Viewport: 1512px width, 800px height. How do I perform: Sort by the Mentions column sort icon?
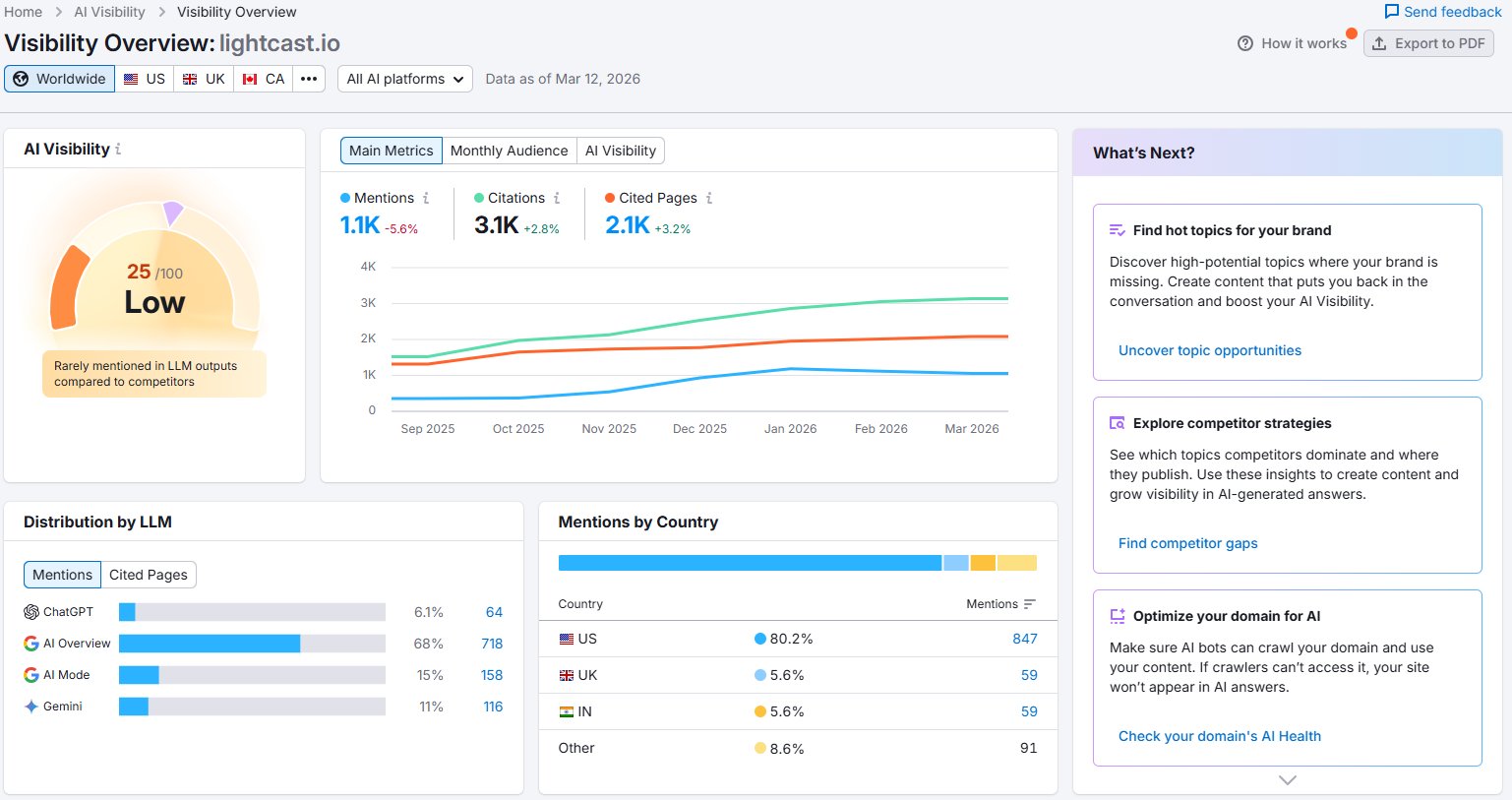1030,604
